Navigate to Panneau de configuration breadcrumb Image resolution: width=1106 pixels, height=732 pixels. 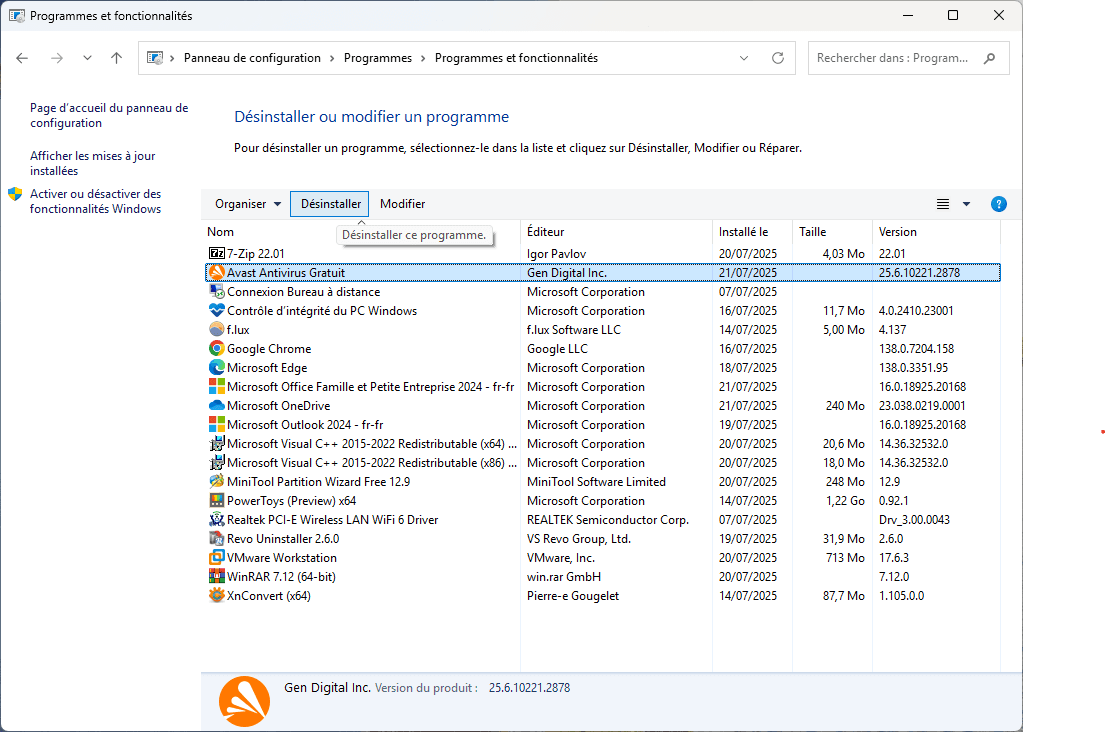click(252, 58)
